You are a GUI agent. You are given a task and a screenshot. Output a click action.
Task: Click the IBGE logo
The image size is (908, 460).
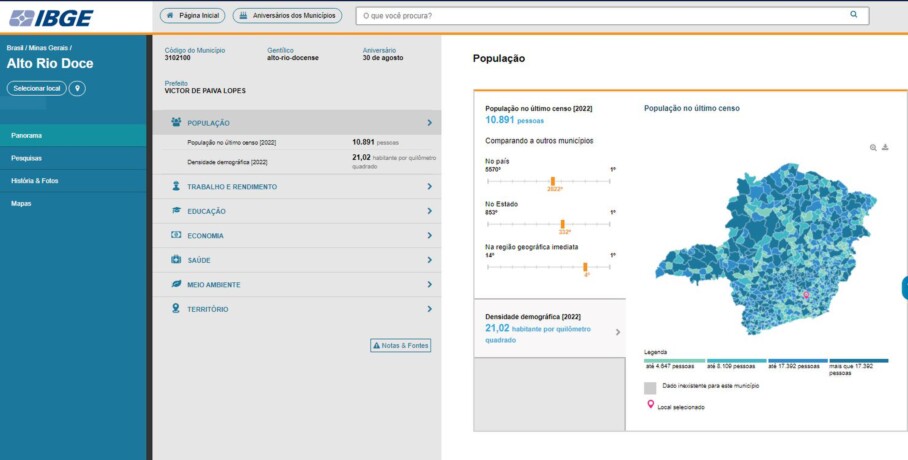50,17
